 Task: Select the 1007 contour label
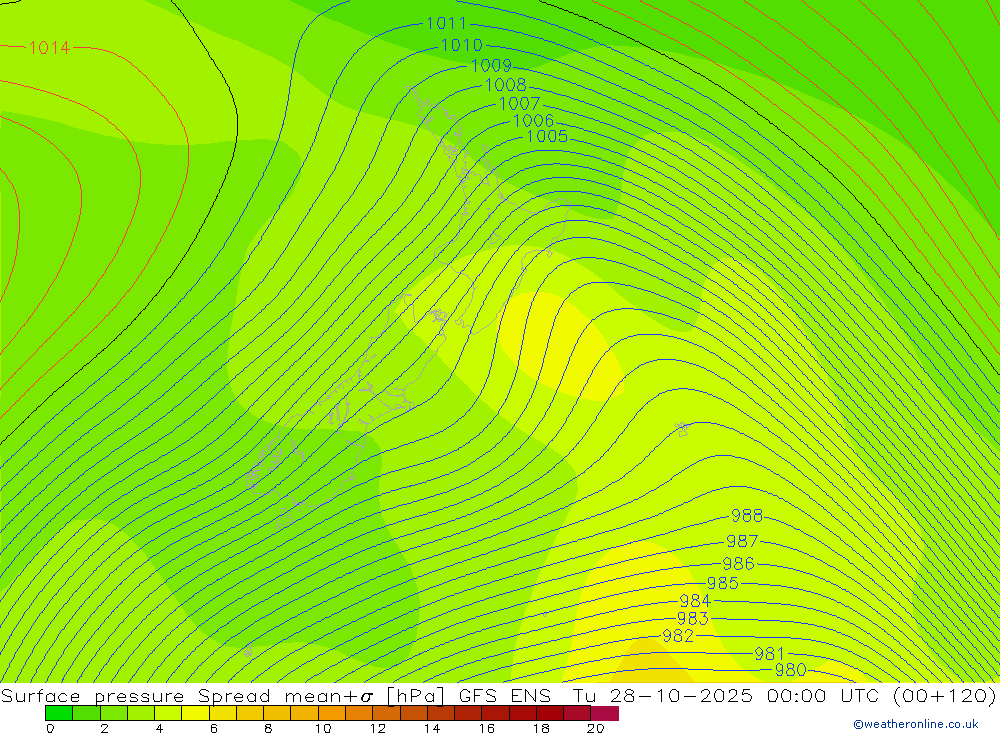tap(519, 103)
